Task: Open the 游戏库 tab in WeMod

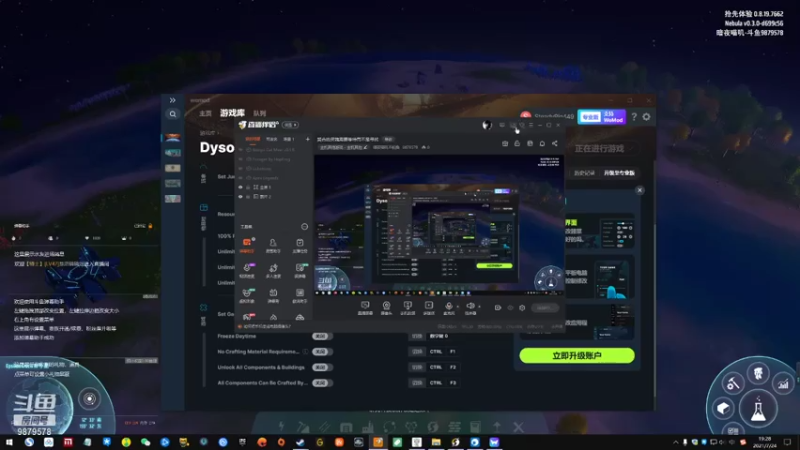Action: 232,113
